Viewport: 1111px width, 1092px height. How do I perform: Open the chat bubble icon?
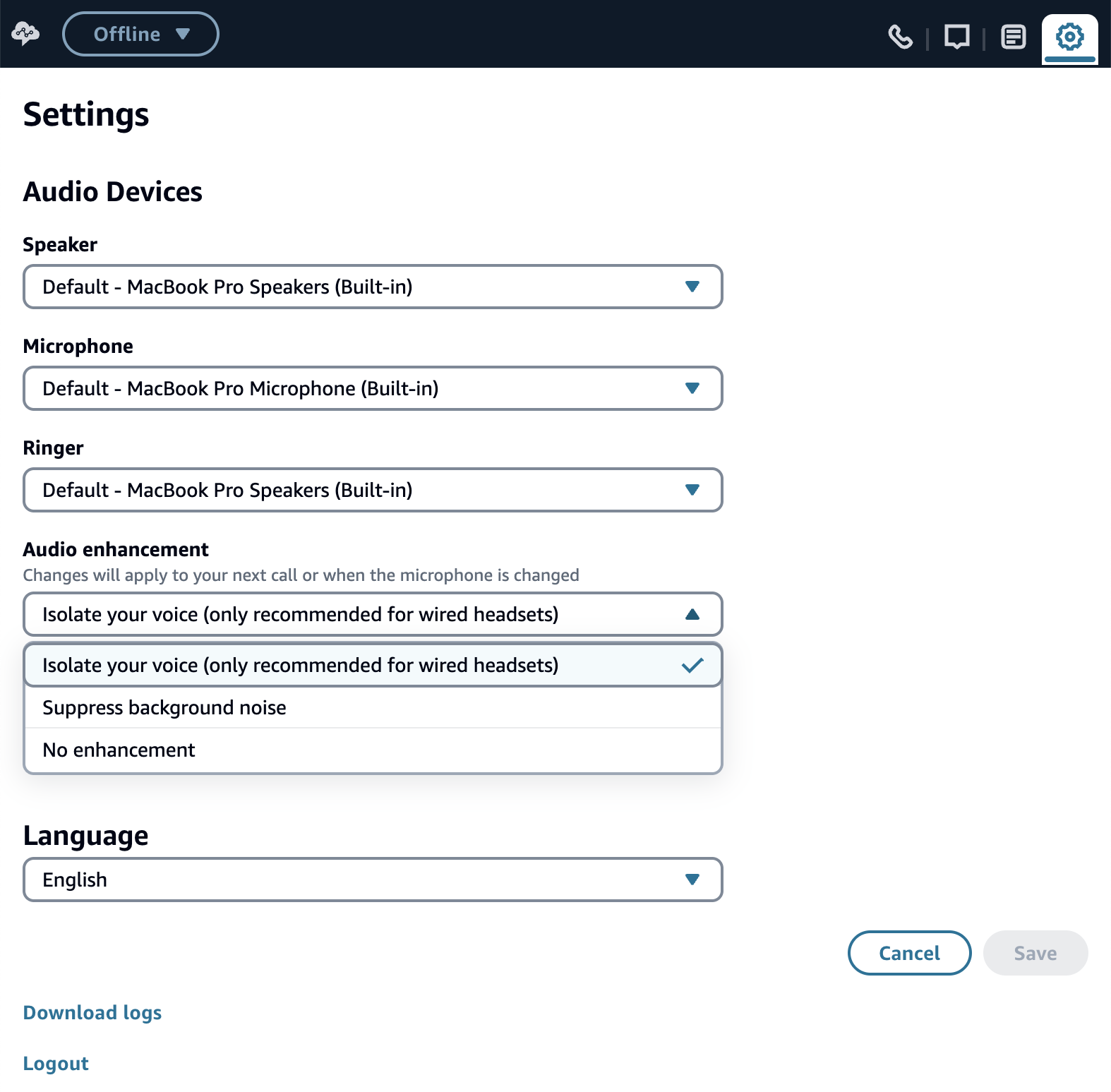tap(956, 36)
